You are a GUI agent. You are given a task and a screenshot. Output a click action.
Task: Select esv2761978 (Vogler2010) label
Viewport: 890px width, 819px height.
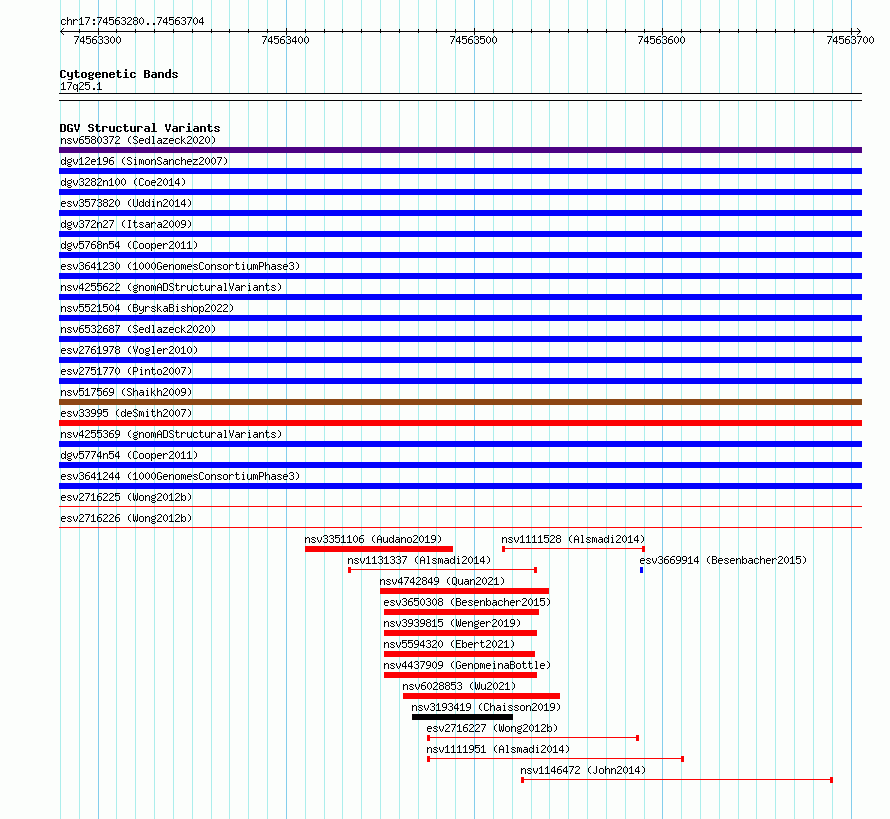[129, 350]
